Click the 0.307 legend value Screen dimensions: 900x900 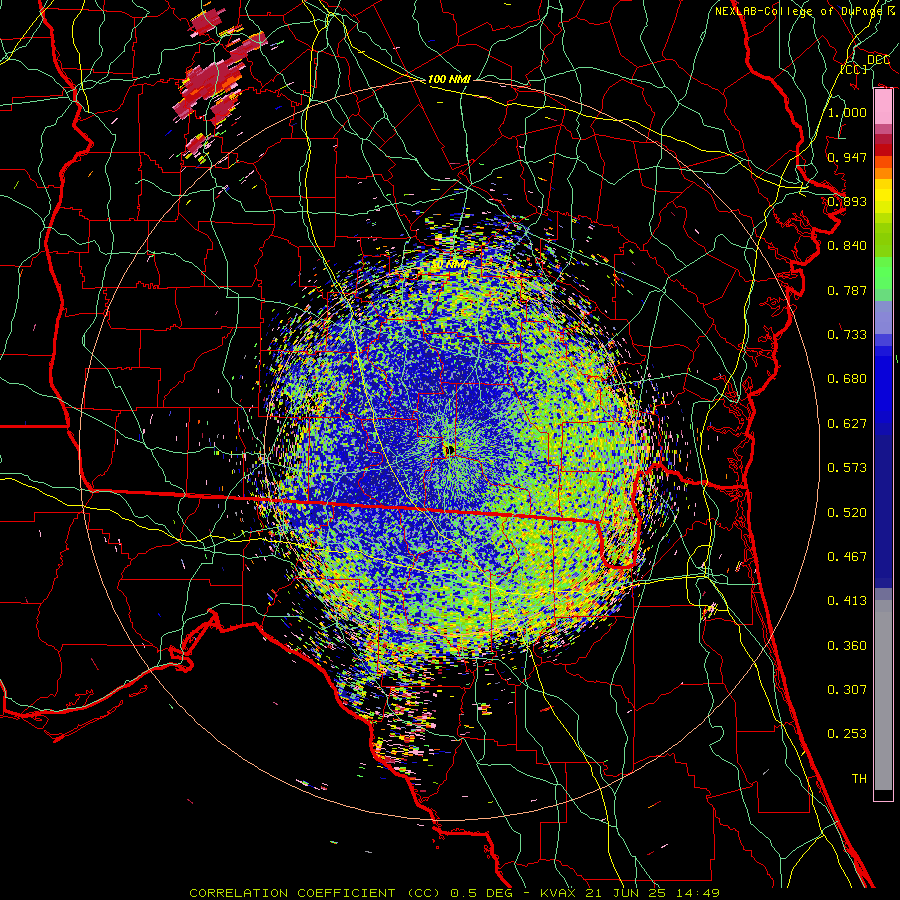click(847, 690)
